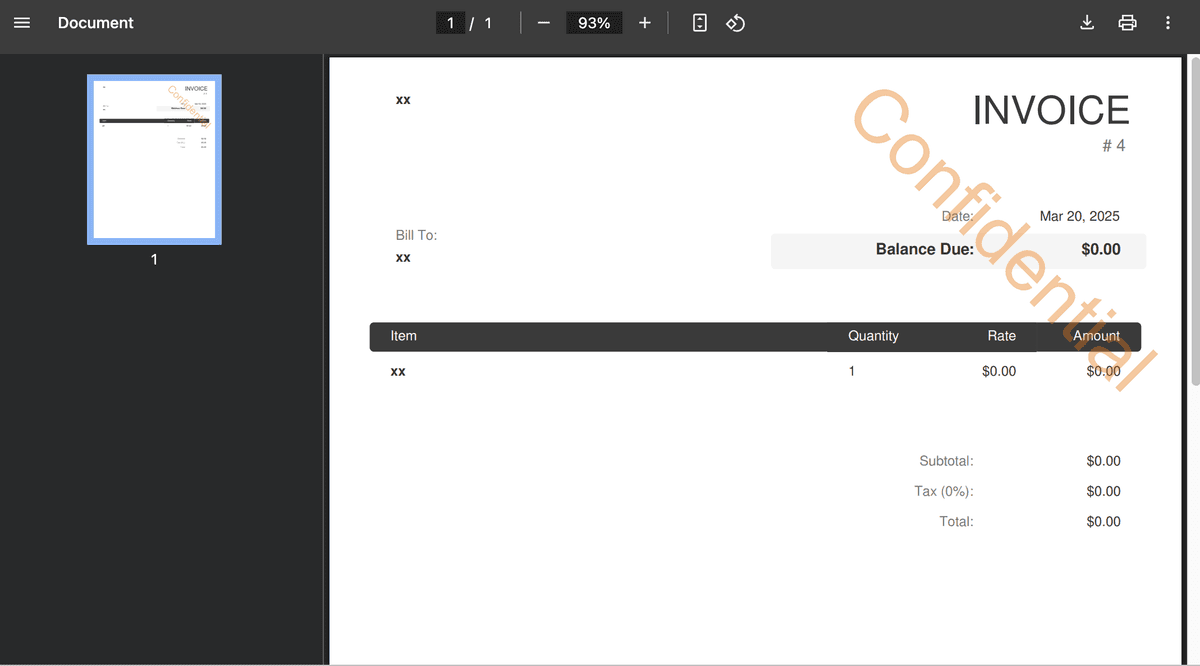Click the current page number field
Viewport: 1200px width, 666px height.
tap(451, 23)
